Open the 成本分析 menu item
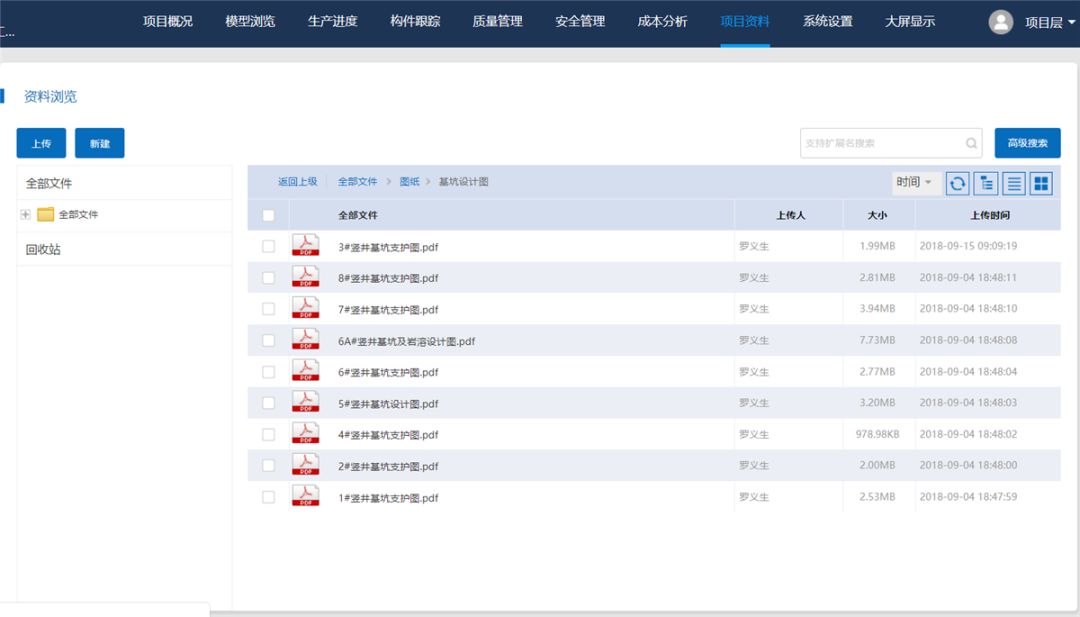 pyautogui.click(x=660, y=20)
